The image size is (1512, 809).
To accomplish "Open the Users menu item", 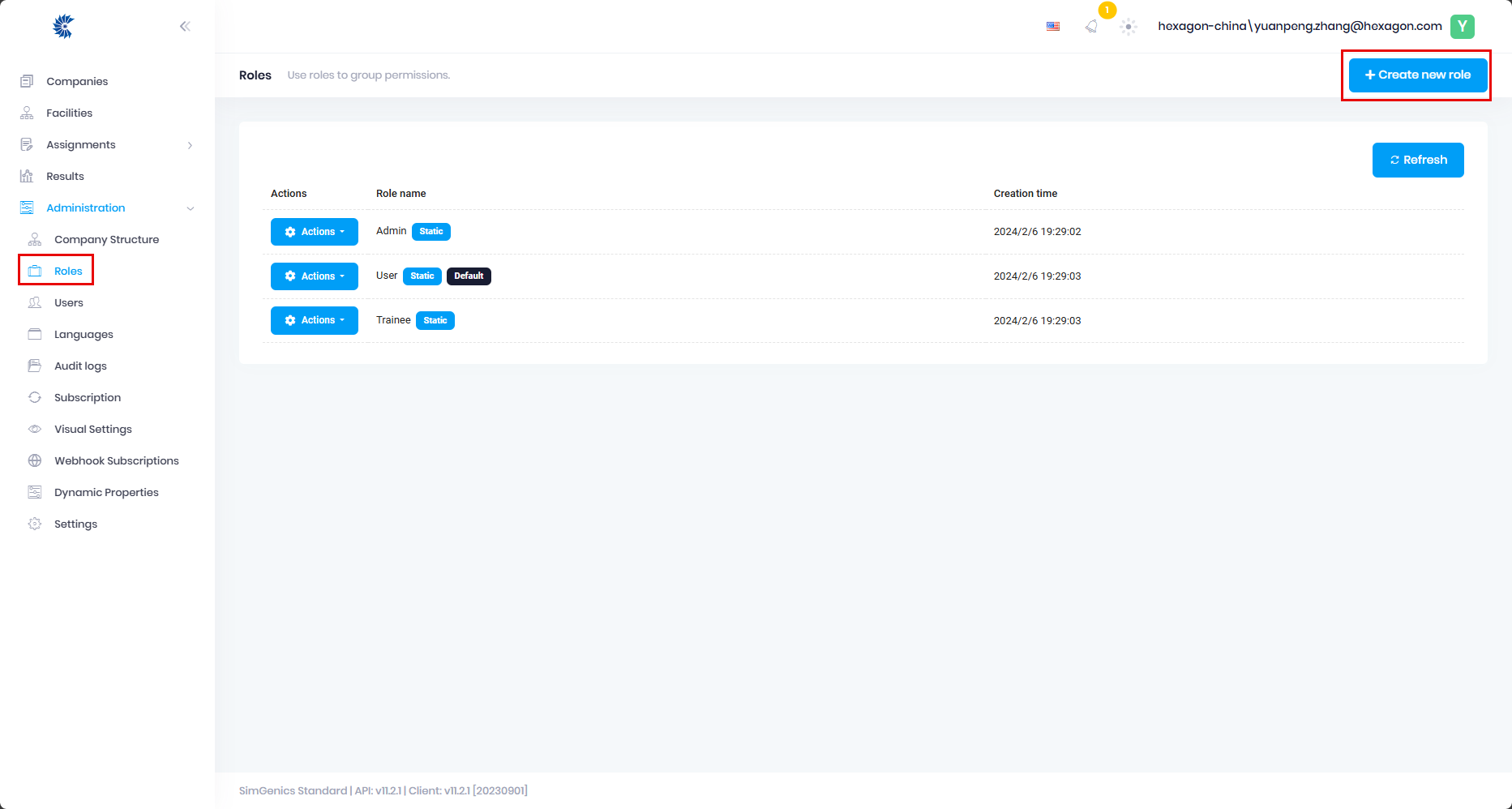I will pyautogui.click(x=69, y=302).
